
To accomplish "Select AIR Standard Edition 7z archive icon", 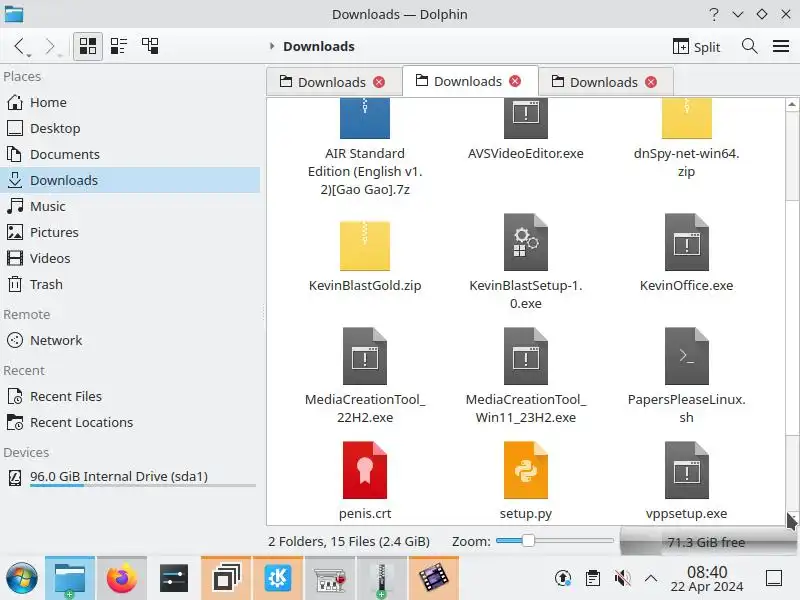I will pyautogui.click(x=365, y=118).
